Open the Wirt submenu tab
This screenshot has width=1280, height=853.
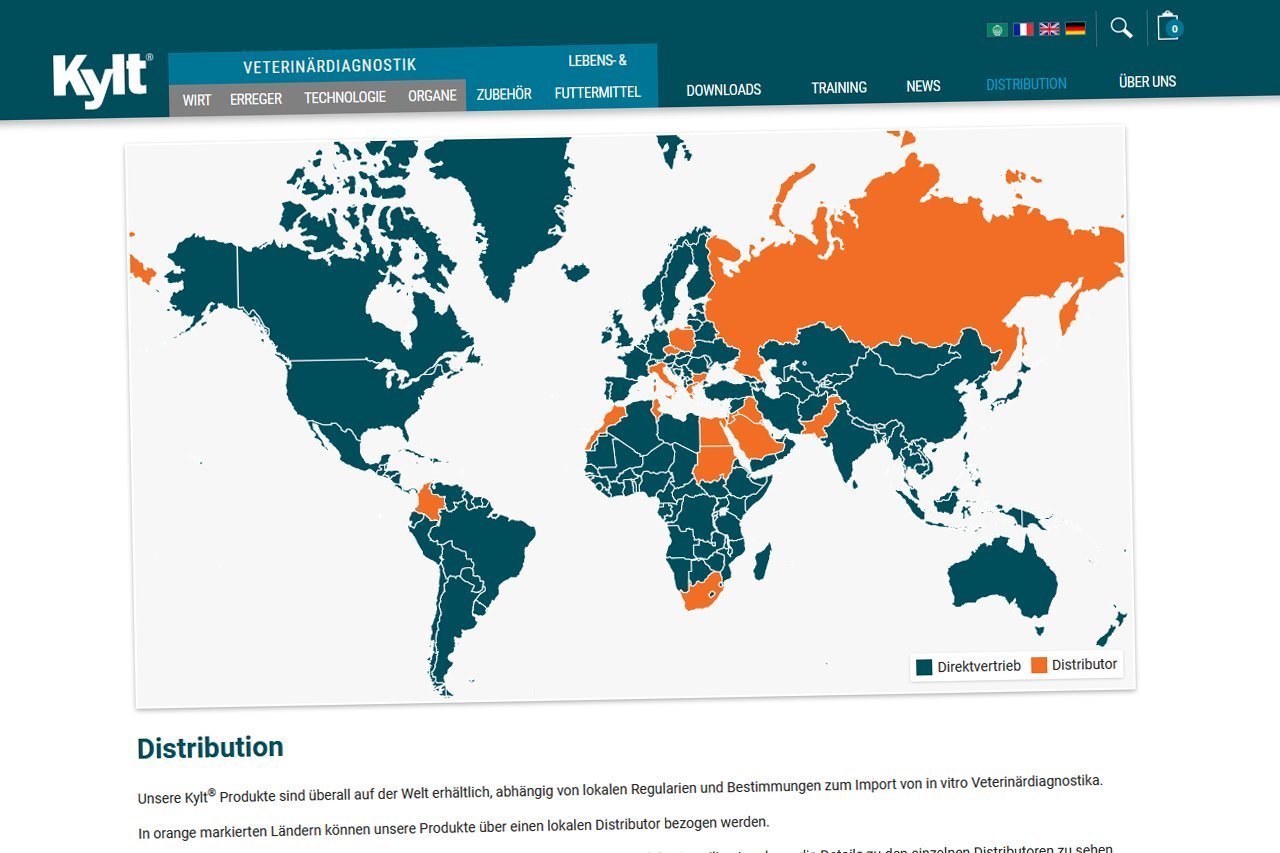(x=197, y=99)
